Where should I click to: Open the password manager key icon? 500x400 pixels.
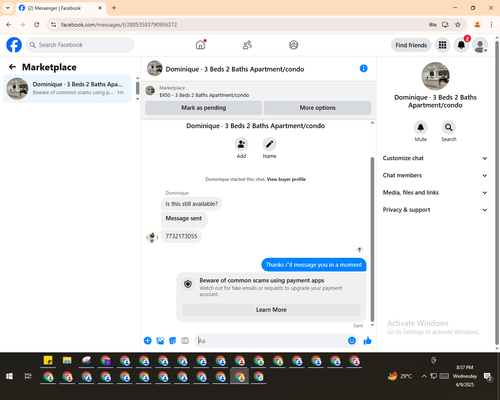point(433,25)
